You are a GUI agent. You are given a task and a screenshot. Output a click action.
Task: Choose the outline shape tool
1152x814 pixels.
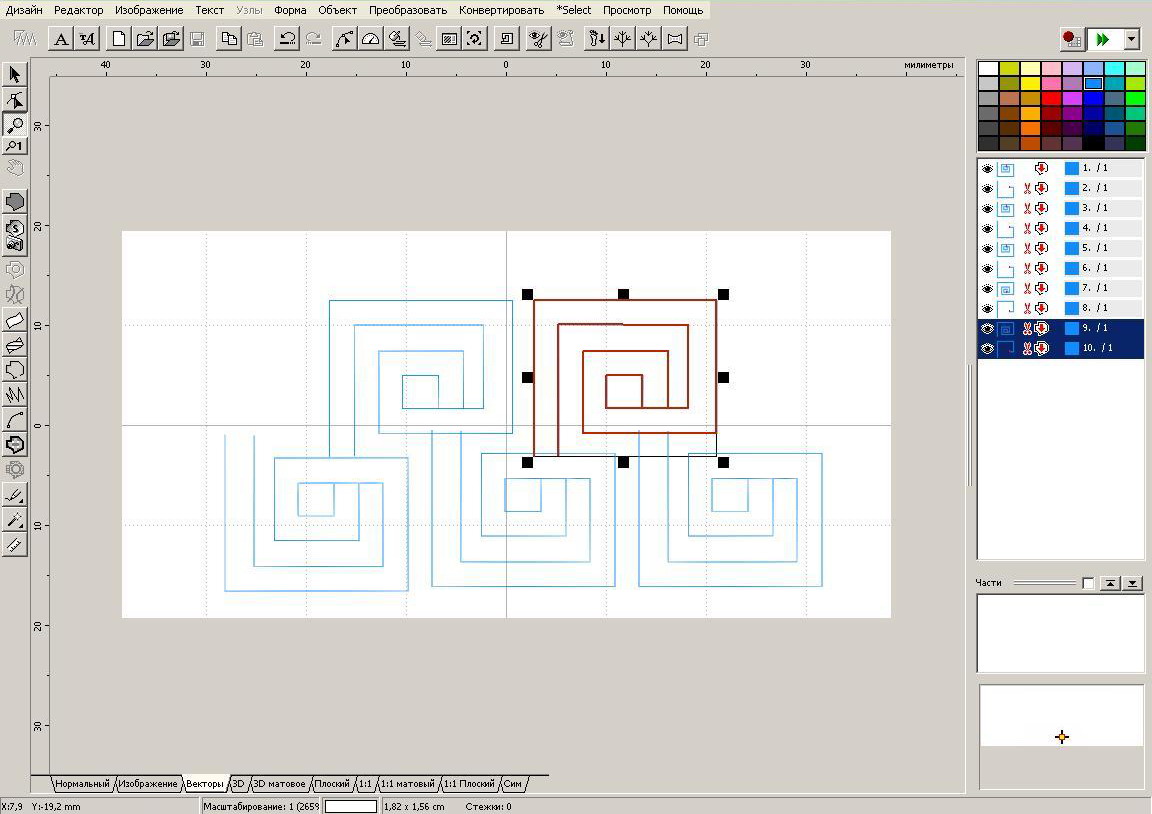point(15,370)
